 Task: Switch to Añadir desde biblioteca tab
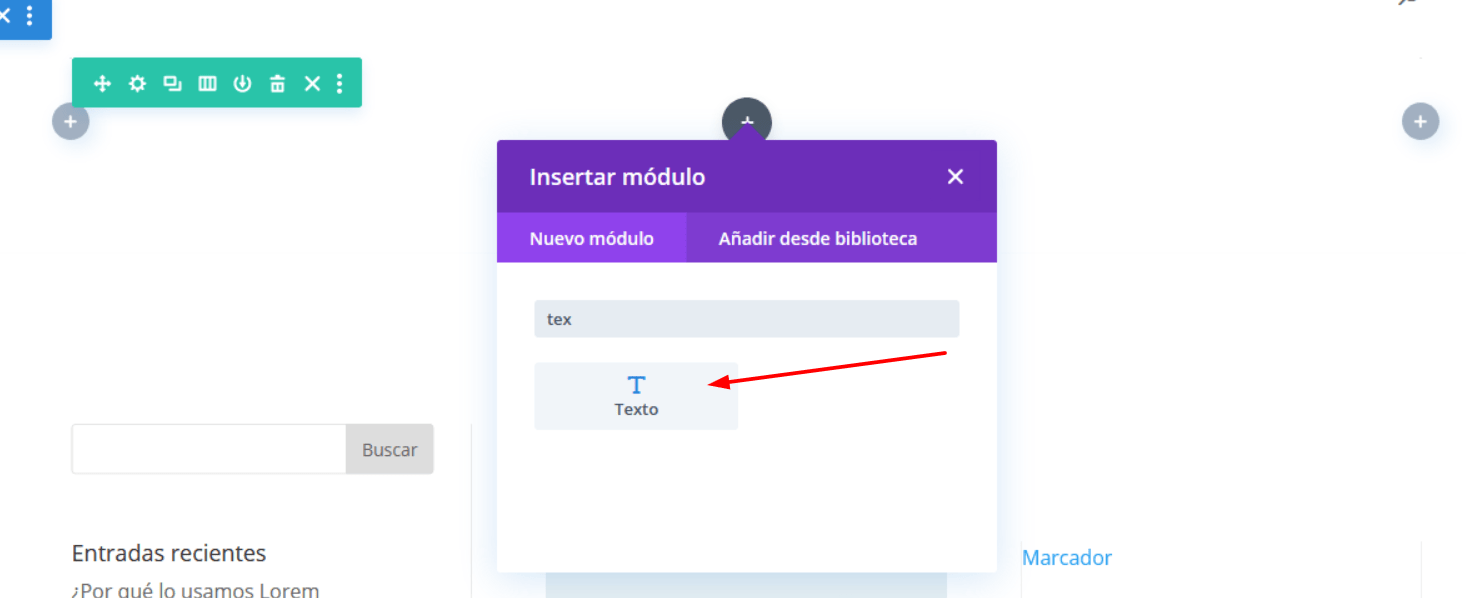point(818,238)
